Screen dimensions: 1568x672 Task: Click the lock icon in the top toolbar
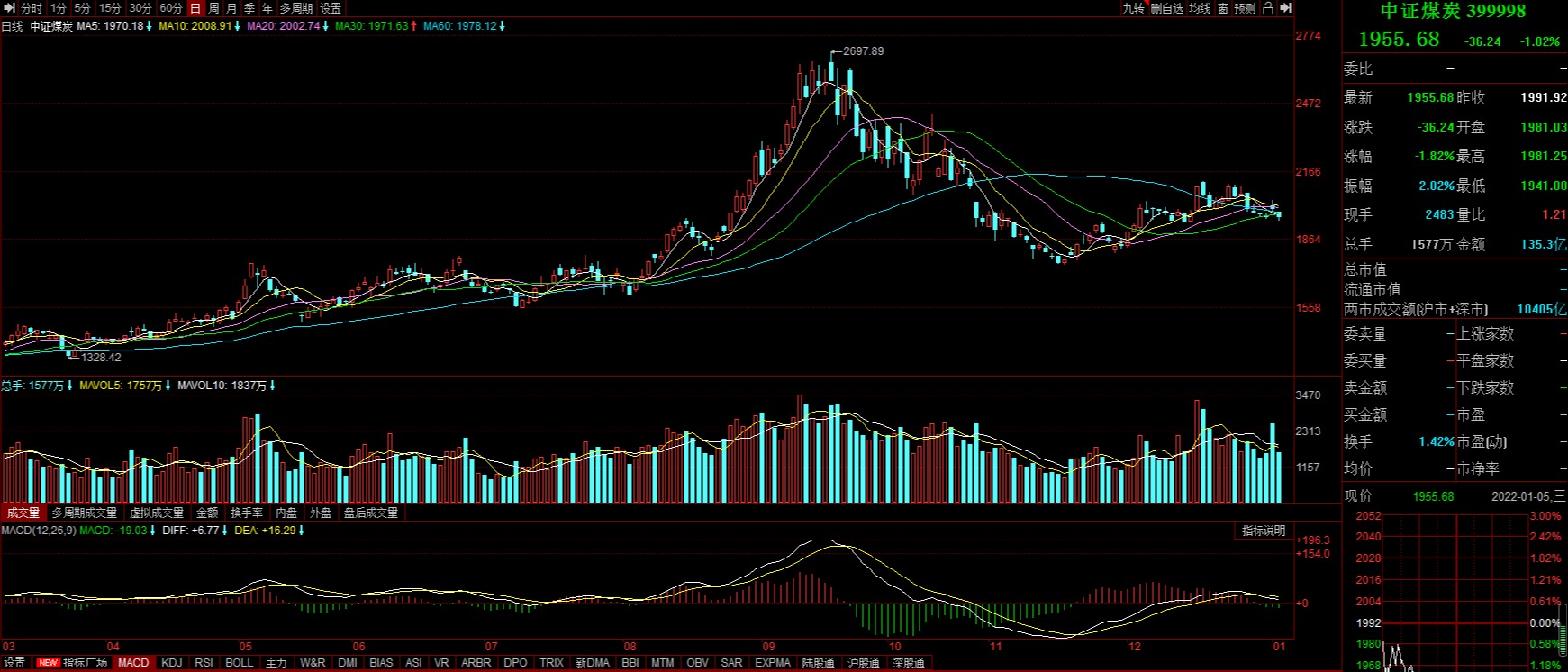[1267, 8]
